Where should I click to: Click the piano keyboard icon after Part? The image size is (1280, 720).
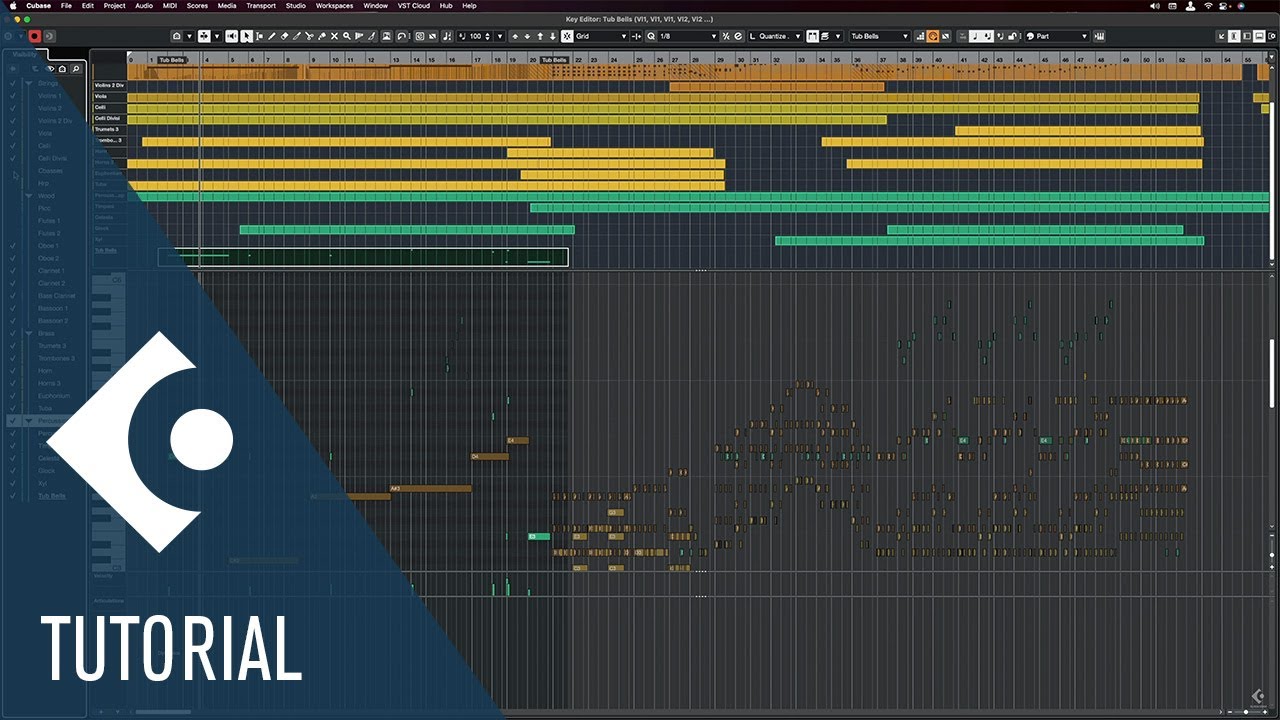[1100, 36]
